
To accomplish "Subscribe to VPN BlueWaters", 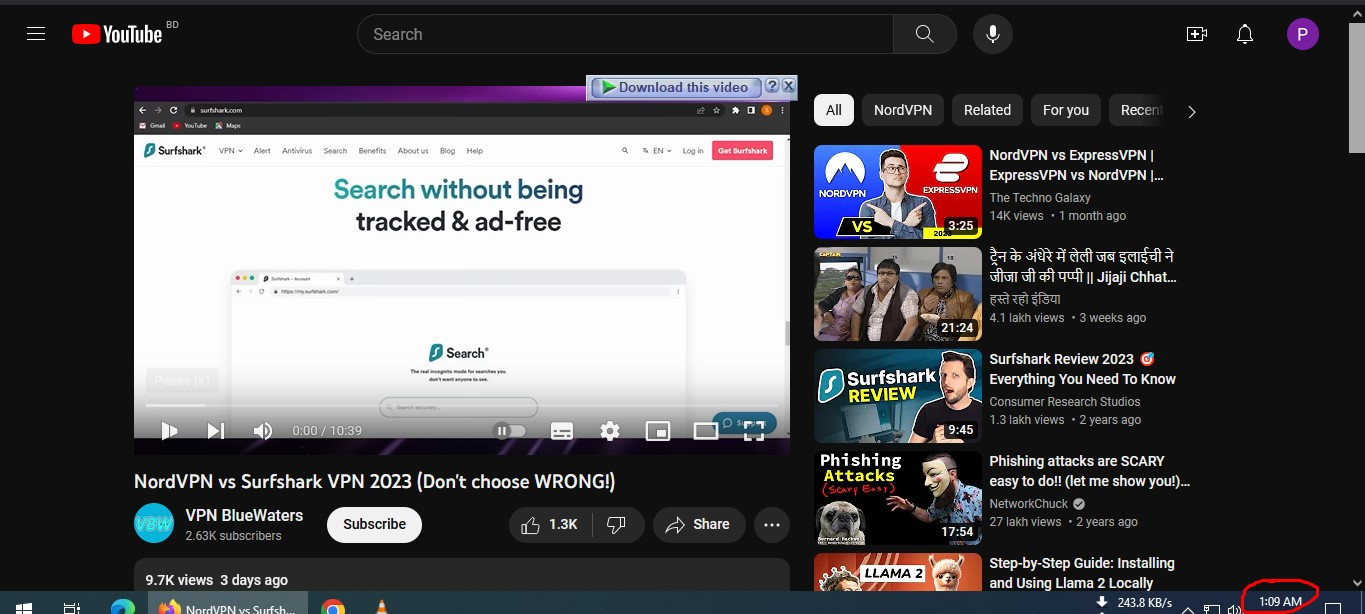I will click(x=374, y=524).
